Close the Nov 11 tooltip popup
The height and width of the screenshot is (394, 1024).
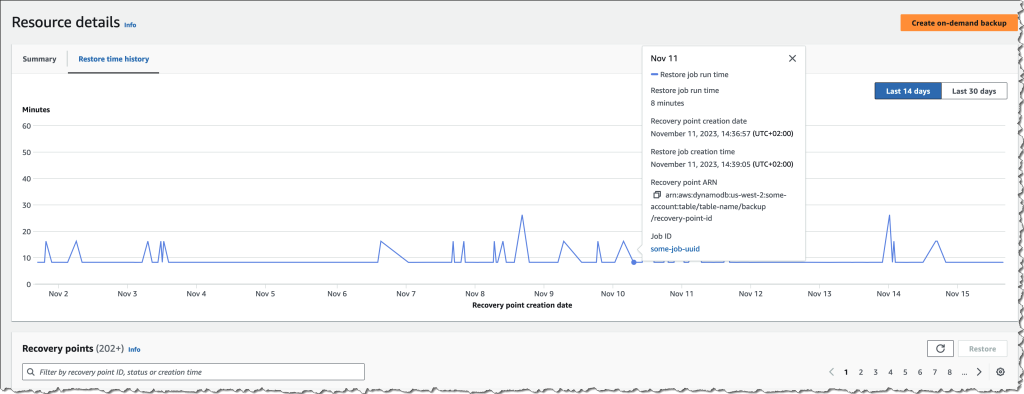tap(792, 58)
